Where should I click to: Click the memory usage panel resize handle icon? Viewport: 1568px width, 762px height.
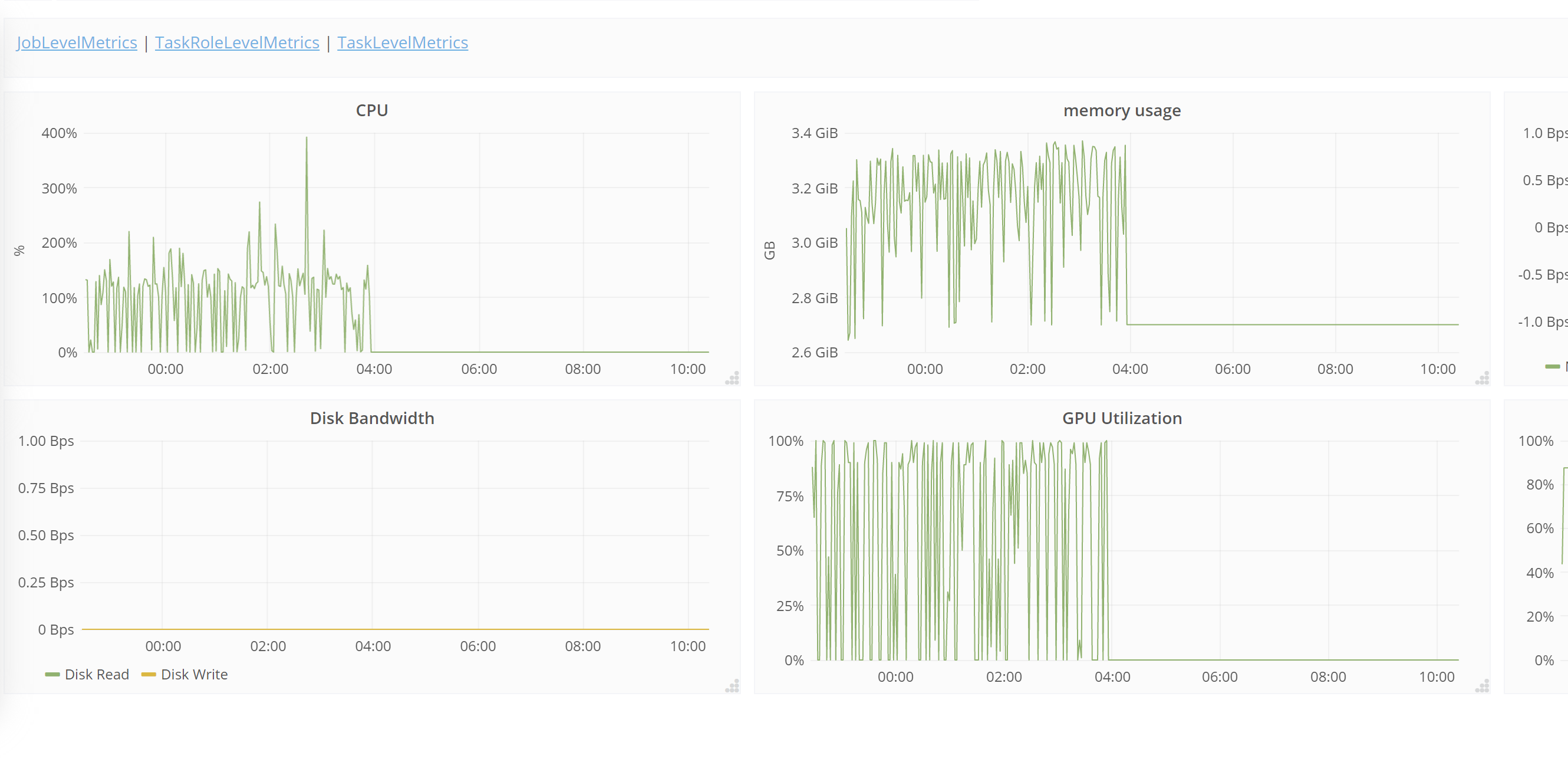1481,377
